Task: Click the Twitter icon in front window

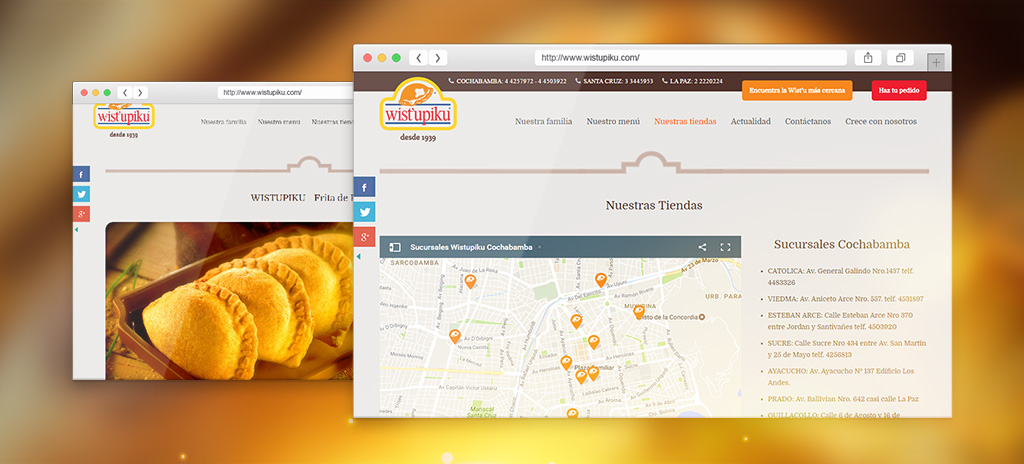Action: tap(366, 212)
